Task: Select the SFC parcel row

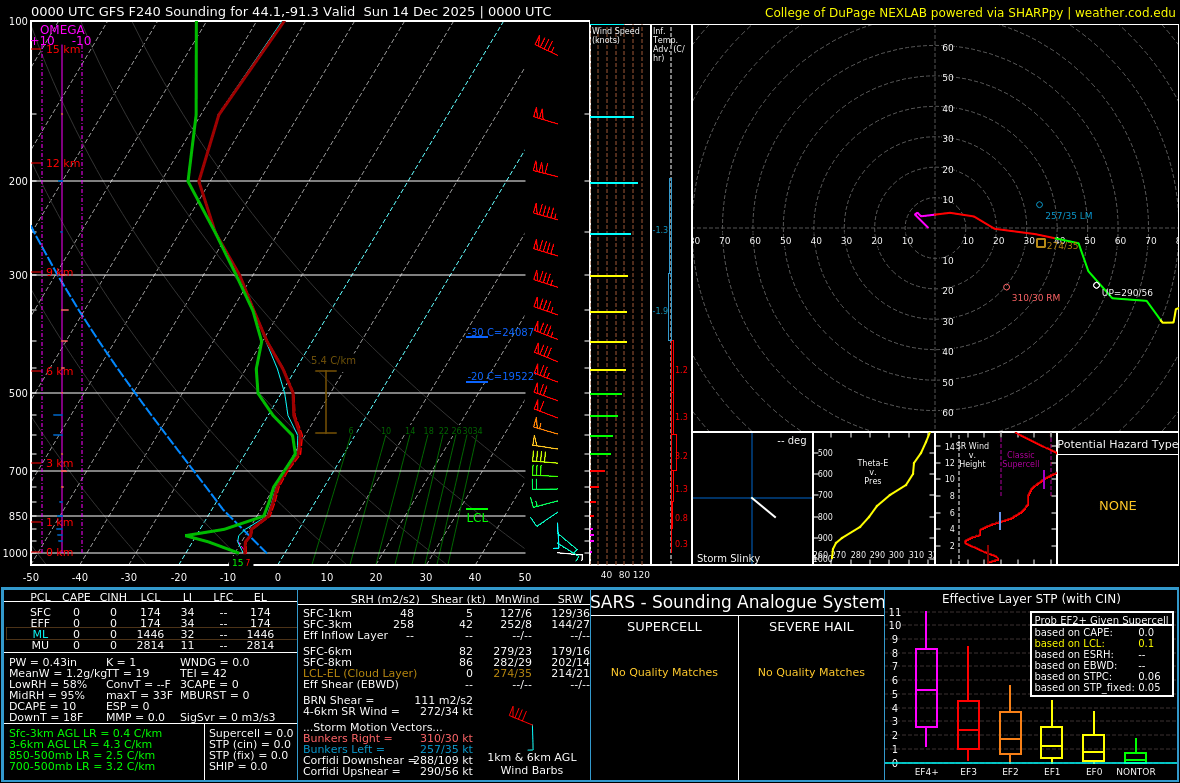Action: [151, 612]
